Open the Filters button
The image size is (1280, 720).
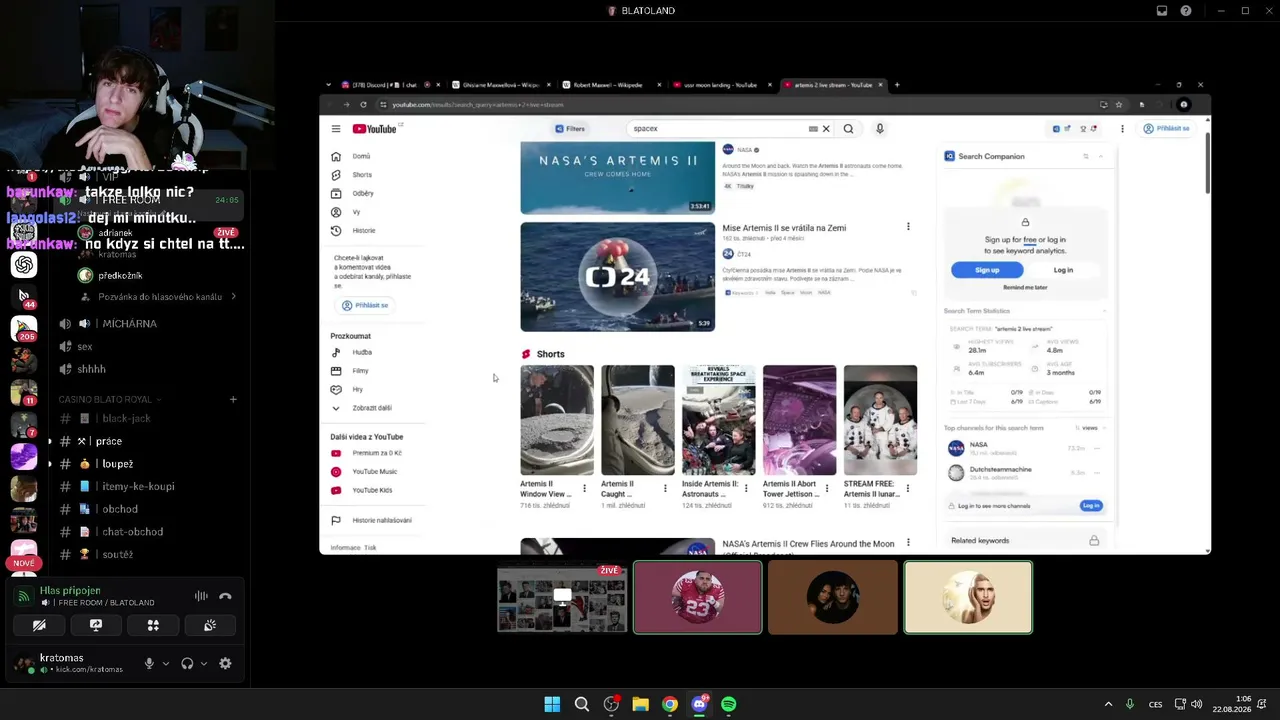pos(570,129)
